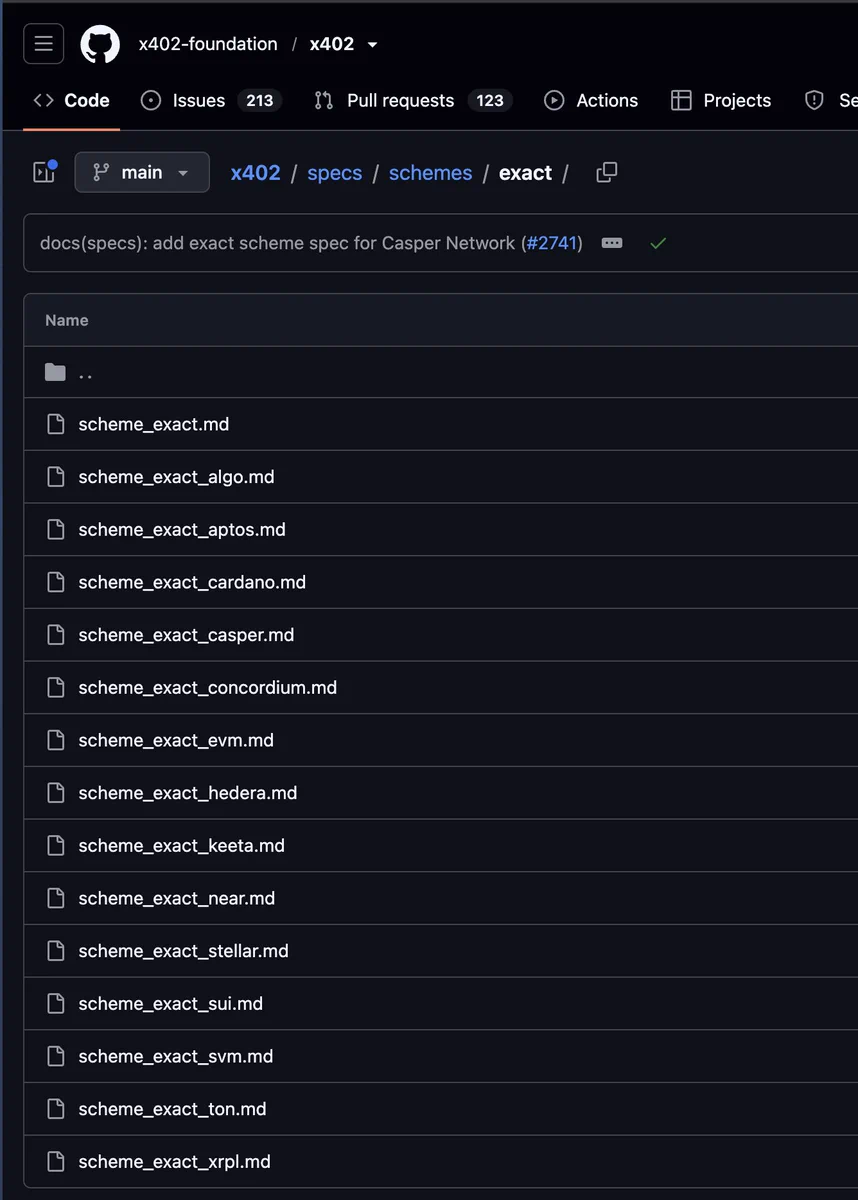This screenshot has width=858, height=1200.
Task: Open the x402 repository name link
Action: click(332, 44)
